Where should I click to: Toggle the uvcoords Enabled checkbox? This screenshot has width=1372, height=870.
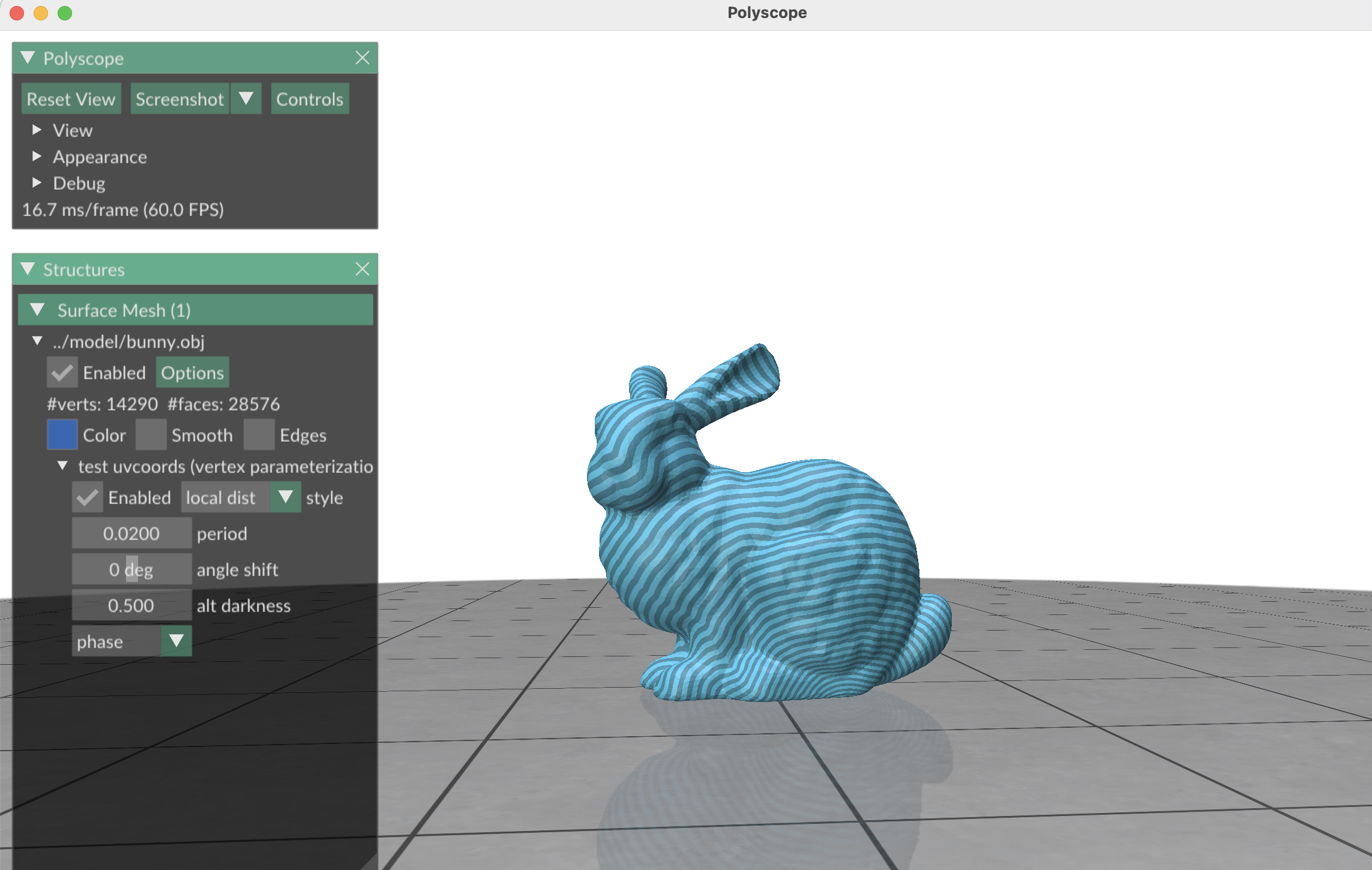click(x=88, y=497)
